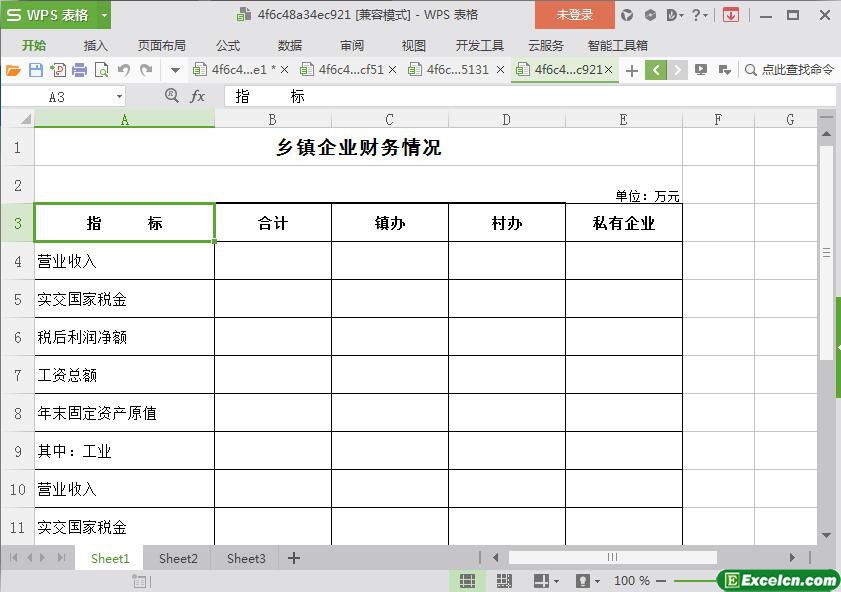Select the 年末固定资产原值 cell

tap(124, 412)
